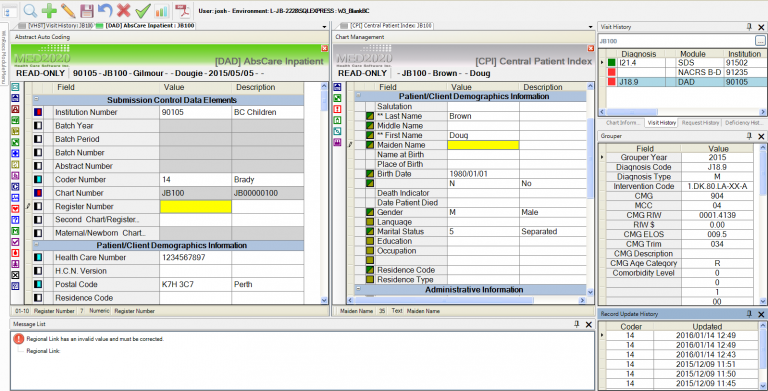Click the green plus add record icon
Screen dimensions: 768x391
click(49, 10)
